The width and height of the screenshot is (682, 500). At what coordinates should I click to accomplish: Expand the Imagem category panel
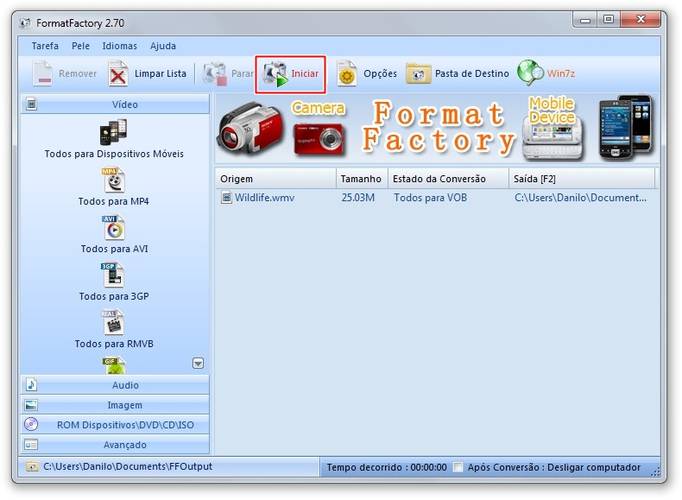pos(115,405)
